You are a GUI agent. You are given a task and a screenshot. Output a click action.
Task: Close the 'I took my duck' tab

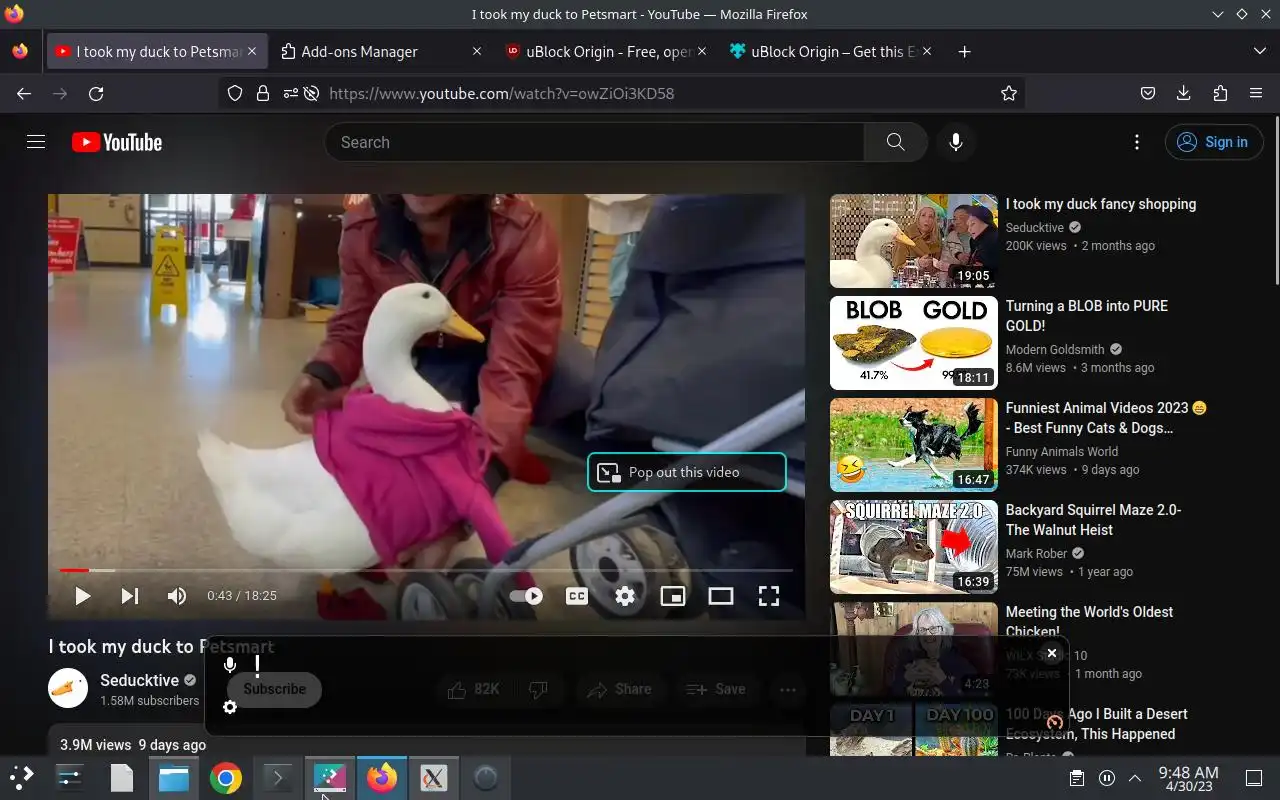pos(252,52)
